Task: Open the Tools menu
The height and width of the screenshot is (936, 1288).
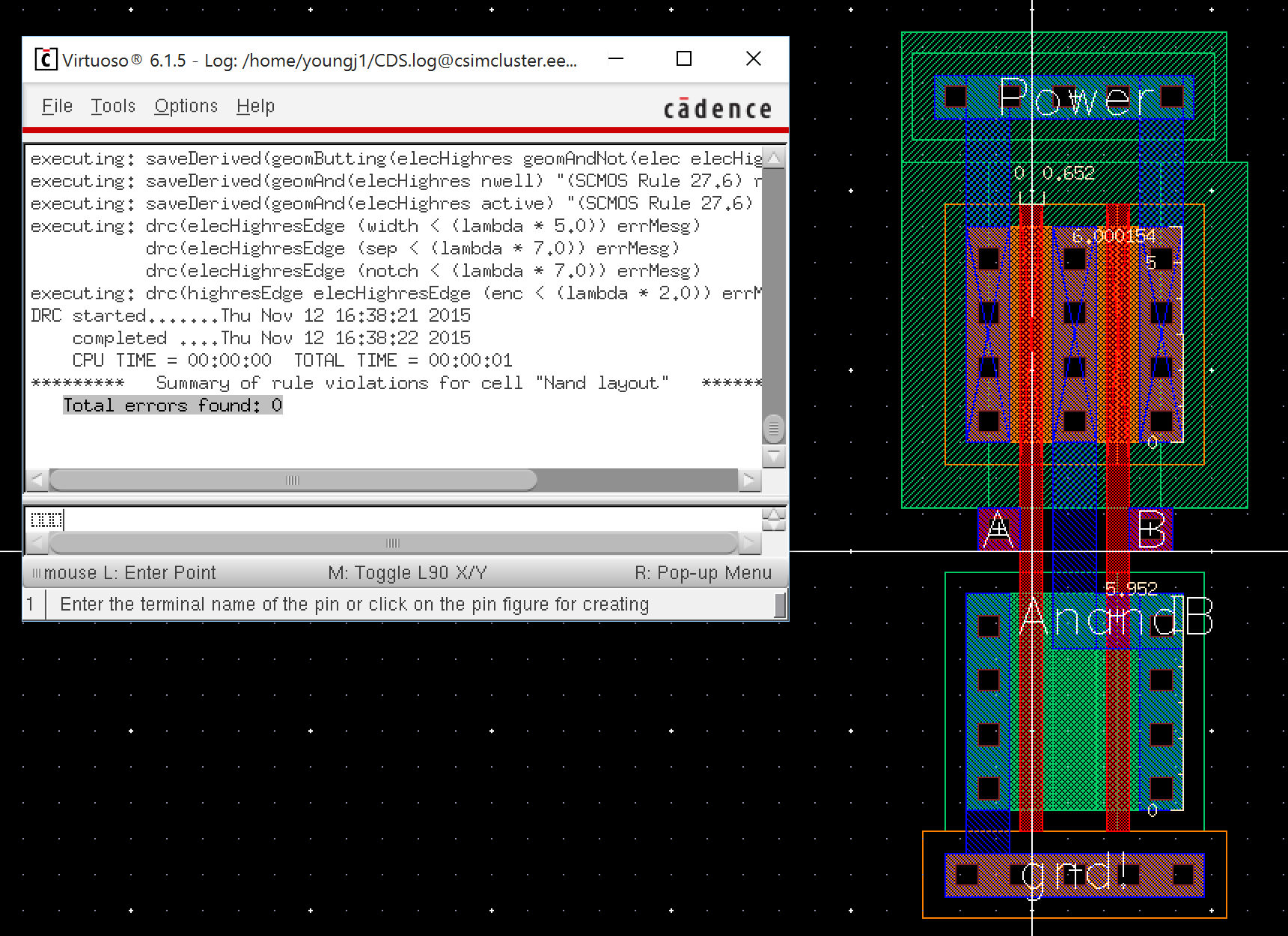Action: 113,106
